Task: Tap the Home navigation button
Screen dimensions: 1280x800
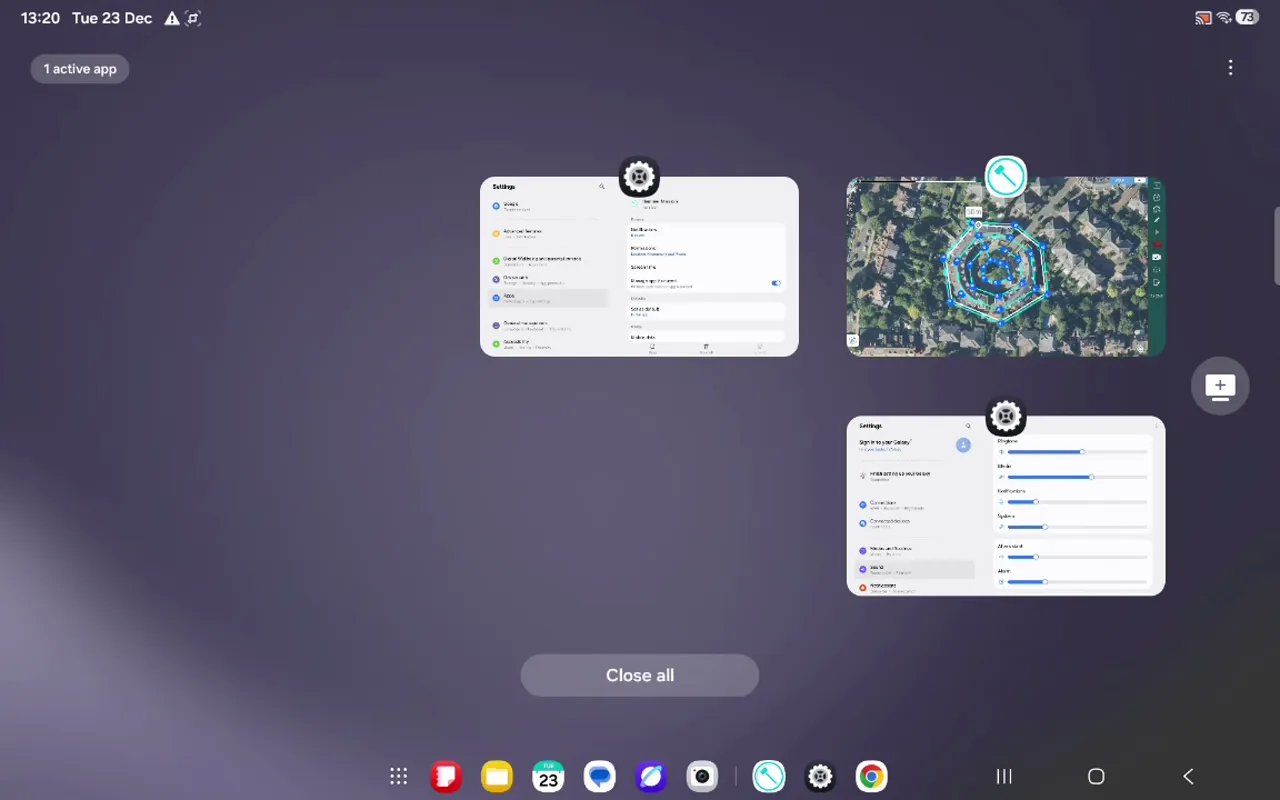Action: [1096, 776]
